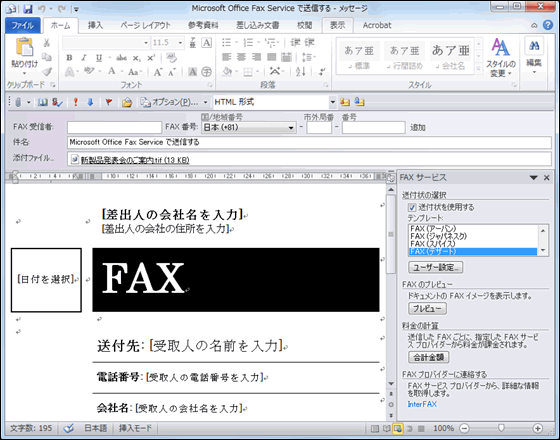Click the check names icon
This screenshot has width=560, height=440.
57,102
